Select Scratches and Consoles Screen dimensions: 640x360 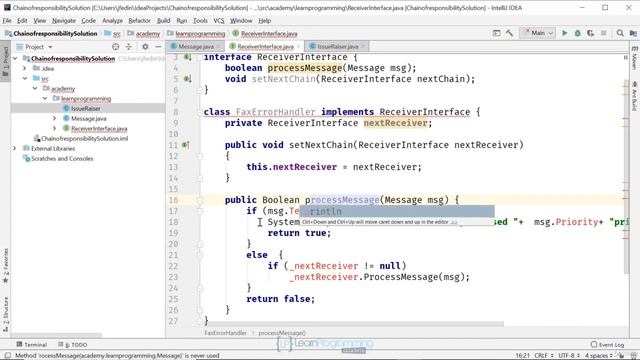pos(62,158)
